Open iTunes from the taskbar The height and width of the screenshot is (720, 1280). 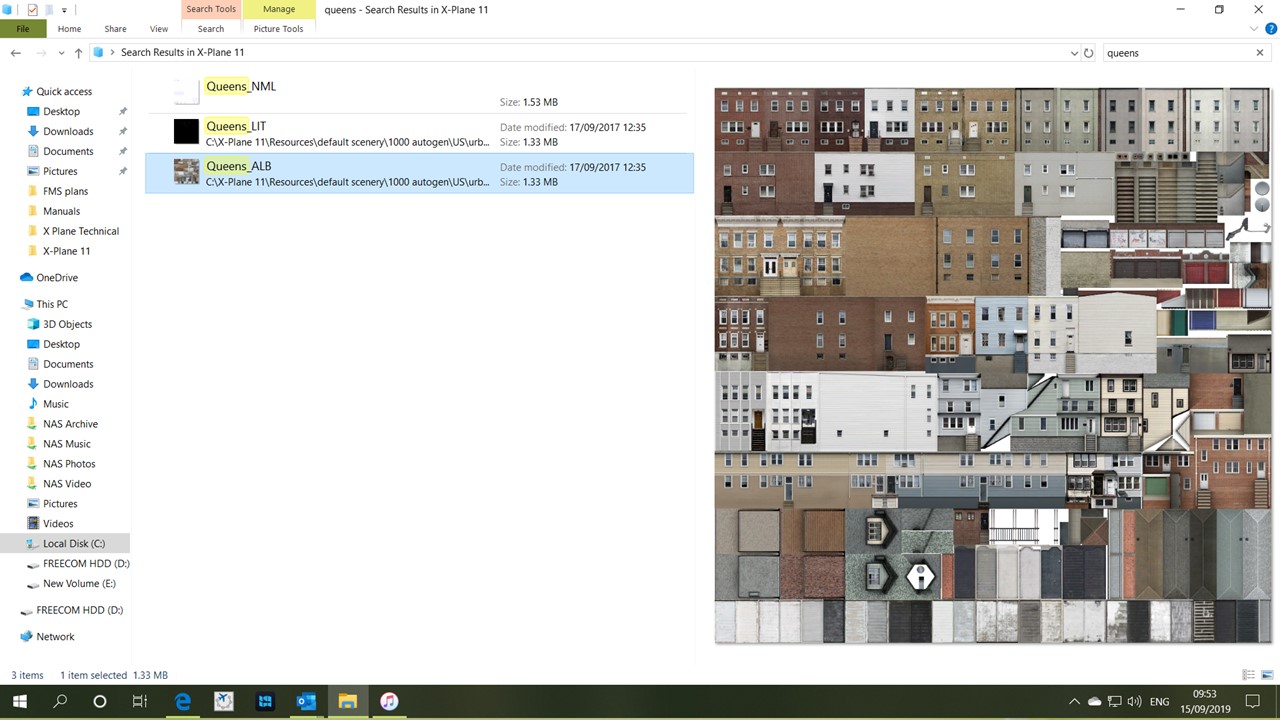[389, 702]
